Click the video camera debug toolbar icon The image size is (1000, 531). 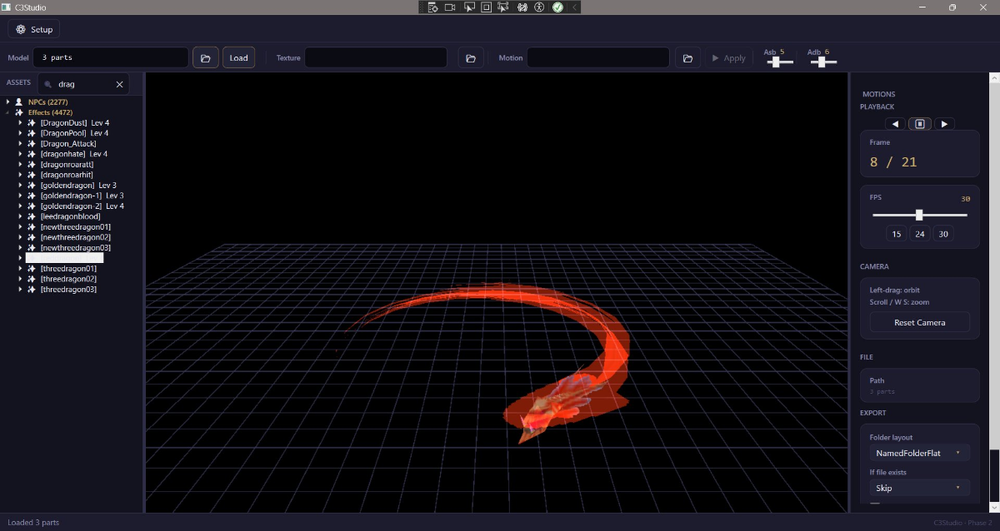pos(450,7)
